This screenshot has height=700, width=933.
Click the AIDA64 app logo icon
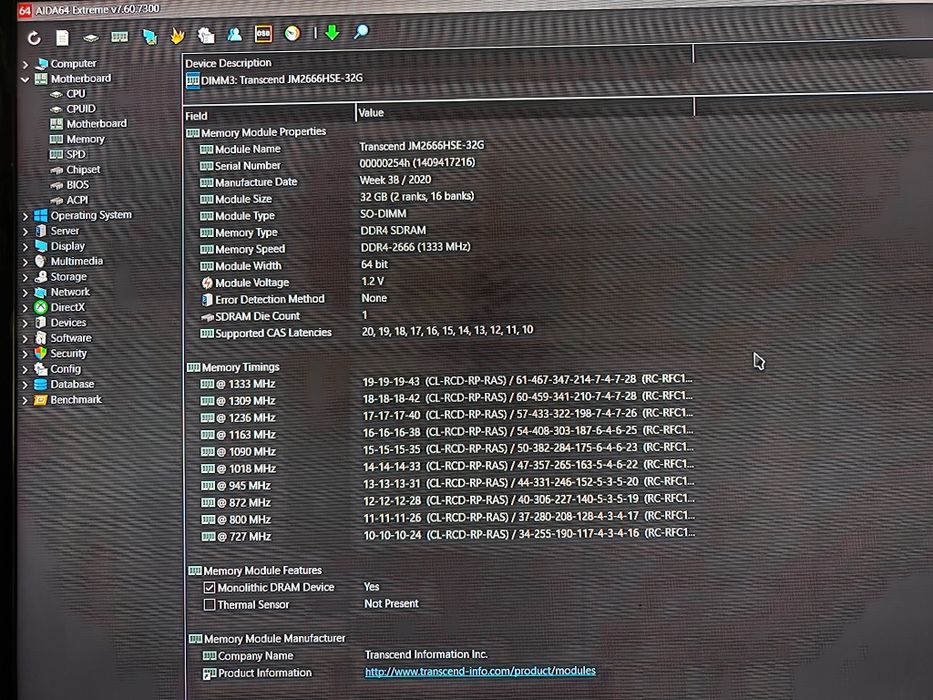click(24, 10)
